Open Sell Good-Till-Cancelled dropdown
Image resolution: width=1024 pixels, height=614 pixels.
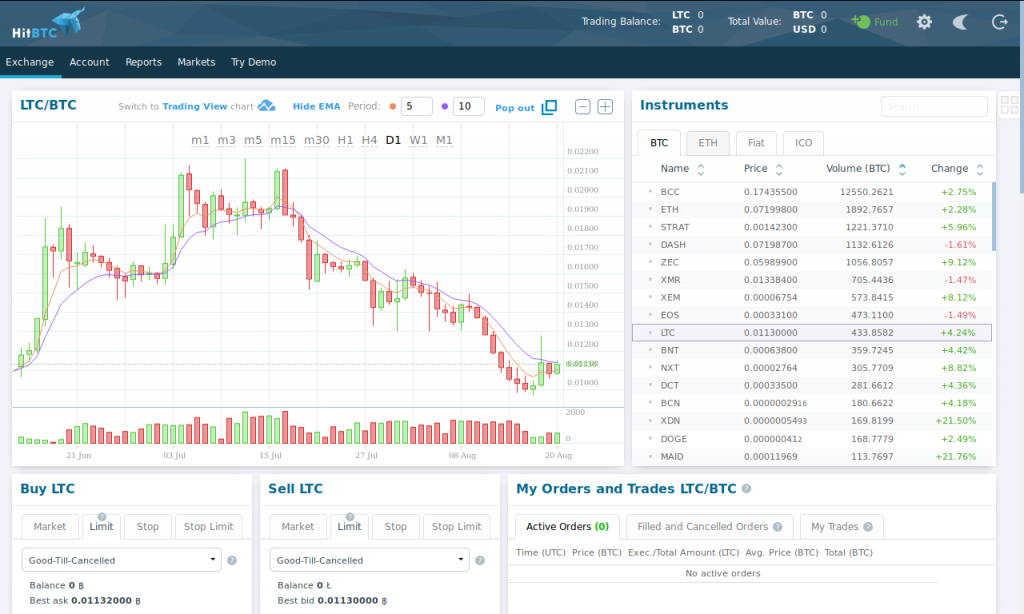(370, 560)
